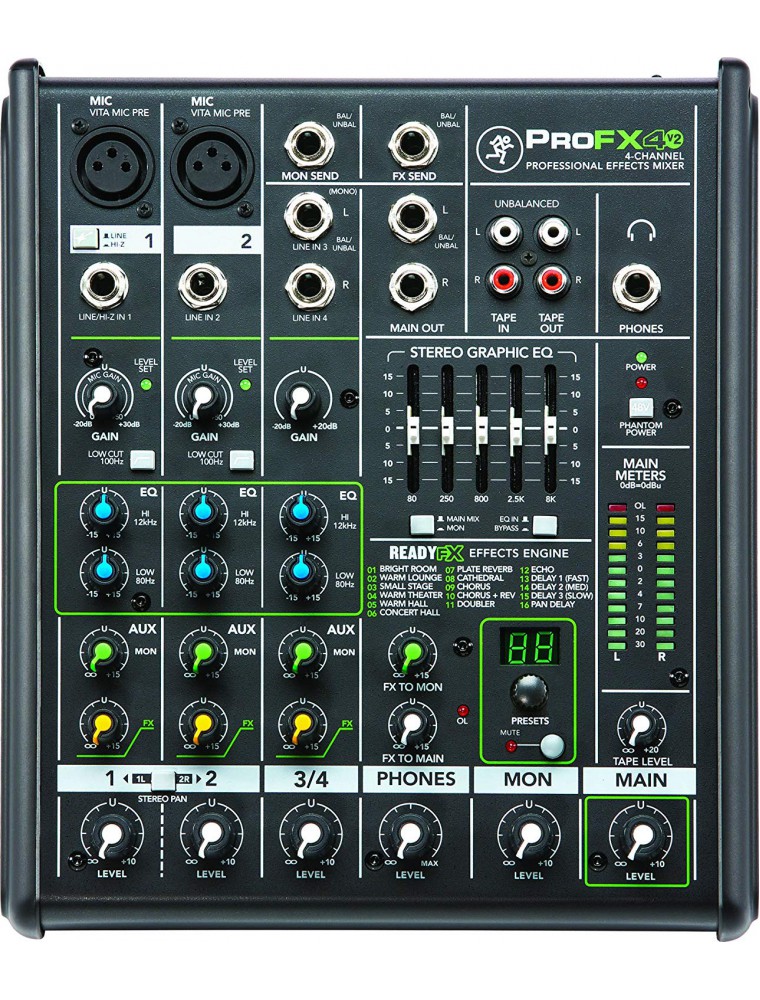
Task: Click the MON LEVEL knob
Action: pos(528,835)
